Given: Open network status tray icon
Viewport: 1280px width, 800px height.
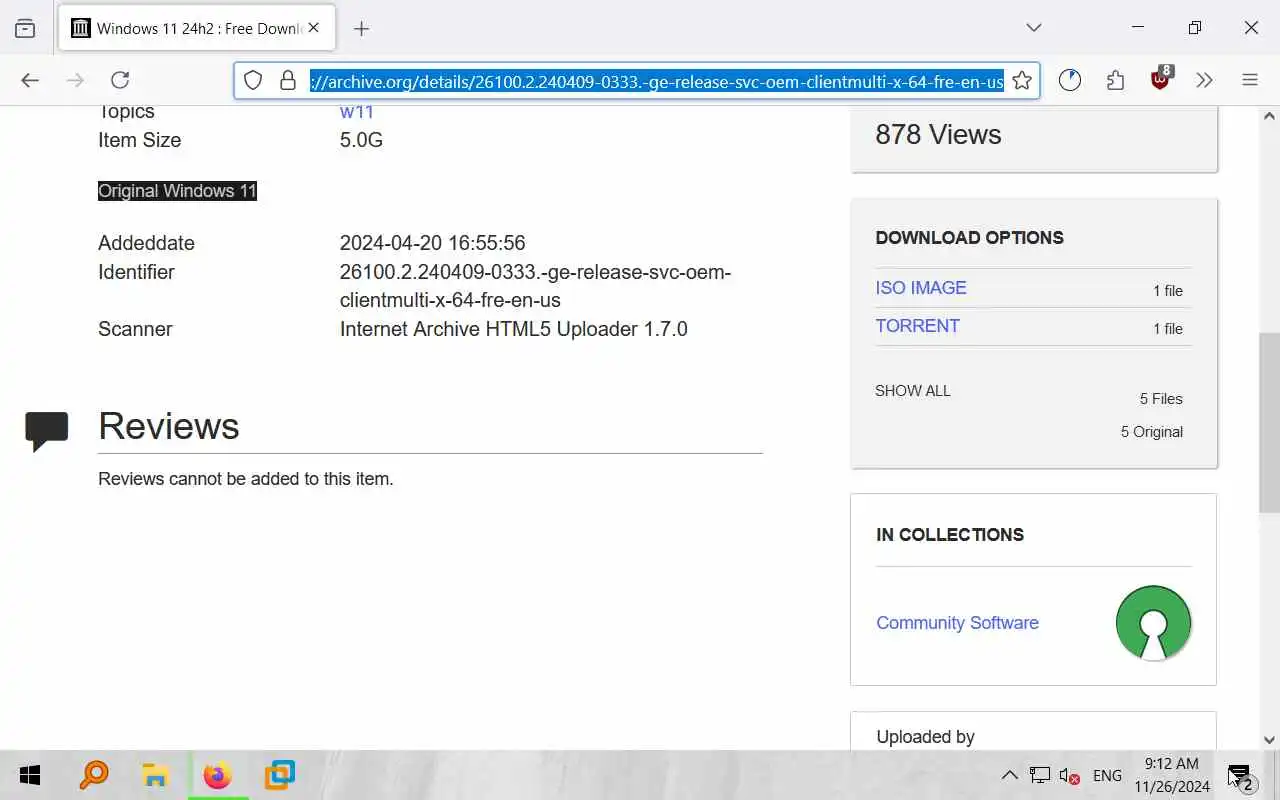Looking at the screenshot, I should coord(1040,776).
